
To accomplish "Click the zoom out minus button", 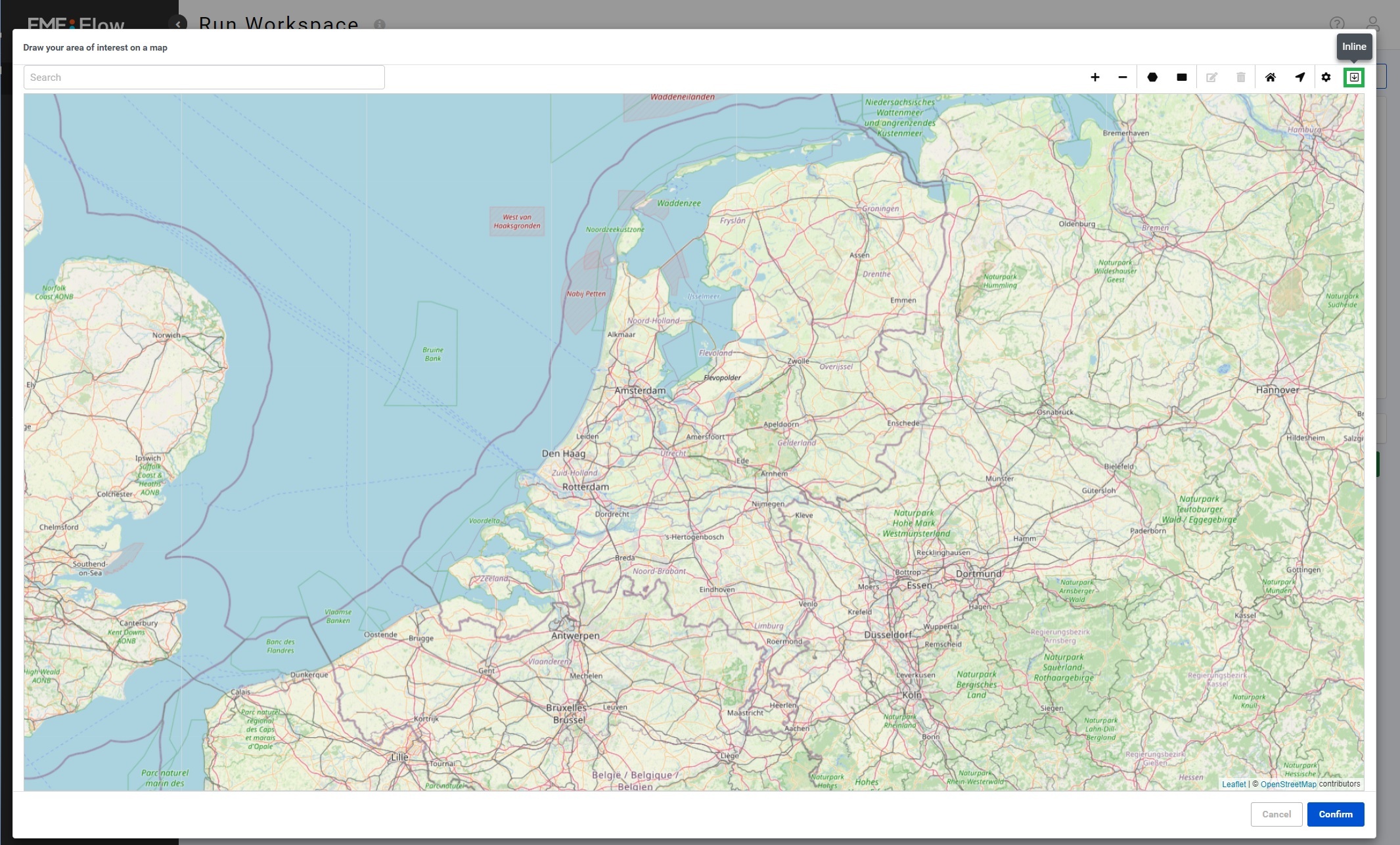I will point(1123,77).
